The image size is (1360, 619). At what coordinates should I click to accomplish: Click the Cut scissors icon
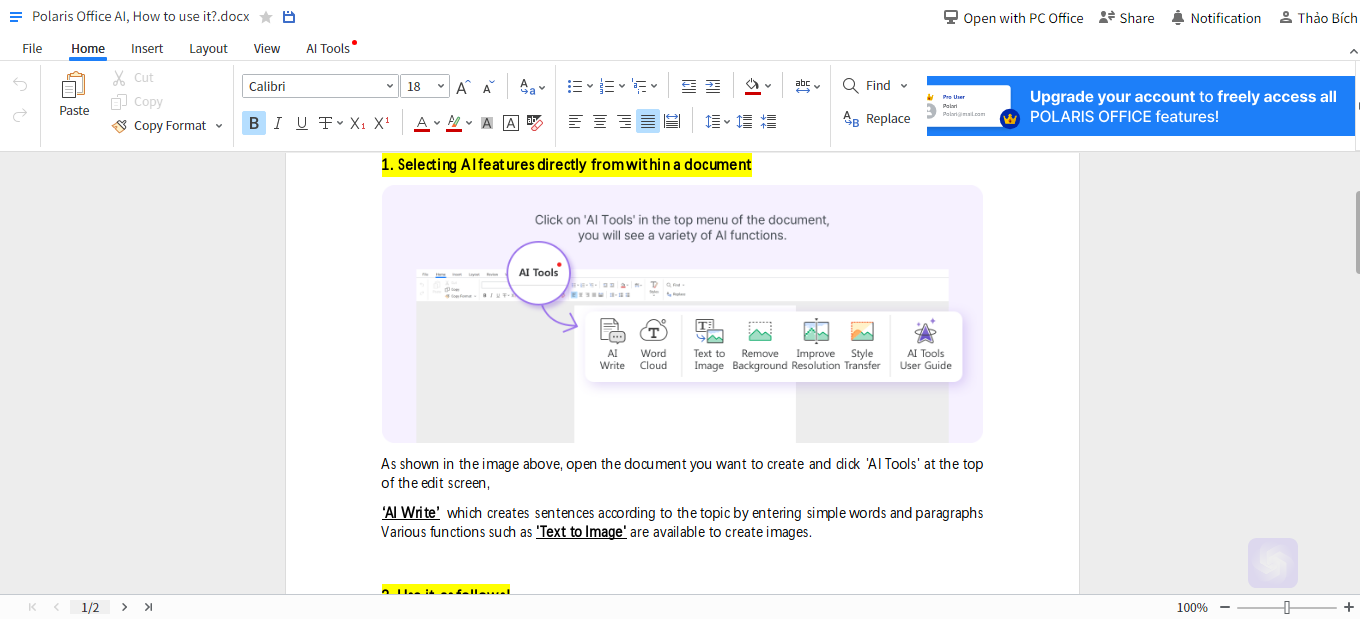[x=119, y=77]
